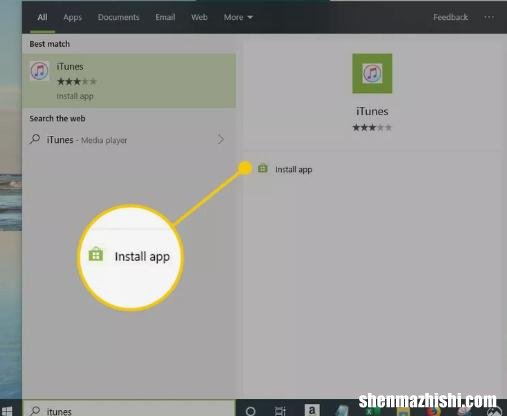Click the large iTunes tile in preview pane
This screenshot has width=507, height=416.
[x=372, y=73]
